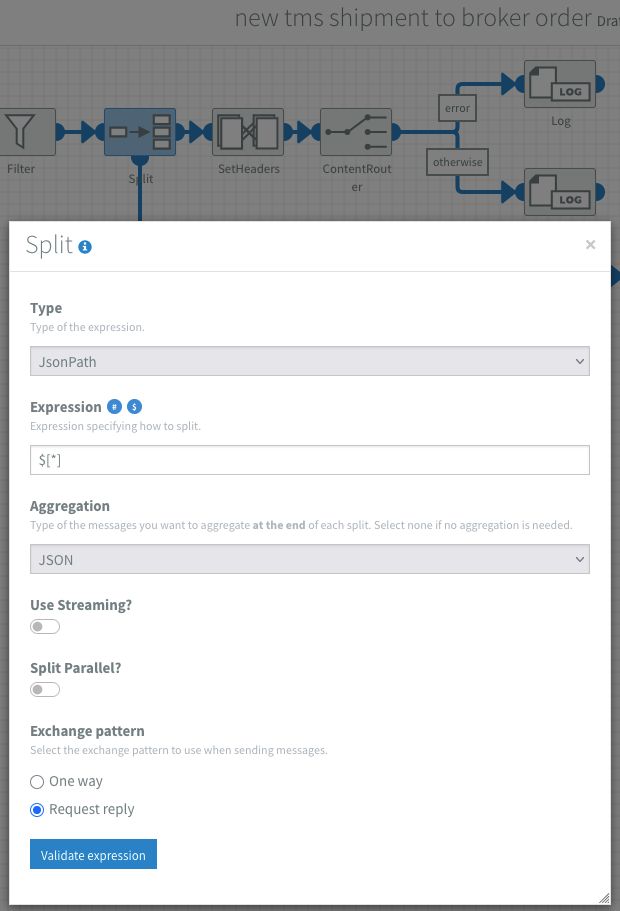Viewport: 620px width, 911px height.
Task: Click the Validate expression button
Action: click(x=93, y=855)
